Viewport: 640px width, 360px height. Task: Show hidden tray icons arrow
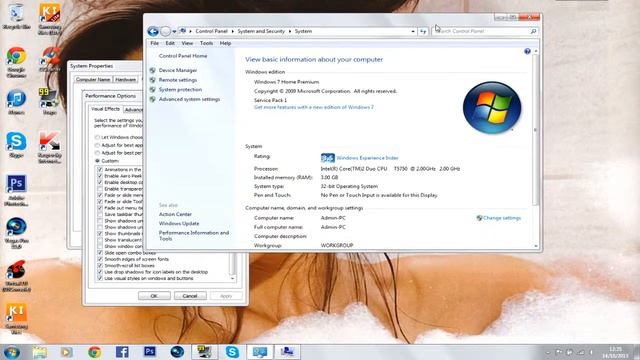pos(548,352)
